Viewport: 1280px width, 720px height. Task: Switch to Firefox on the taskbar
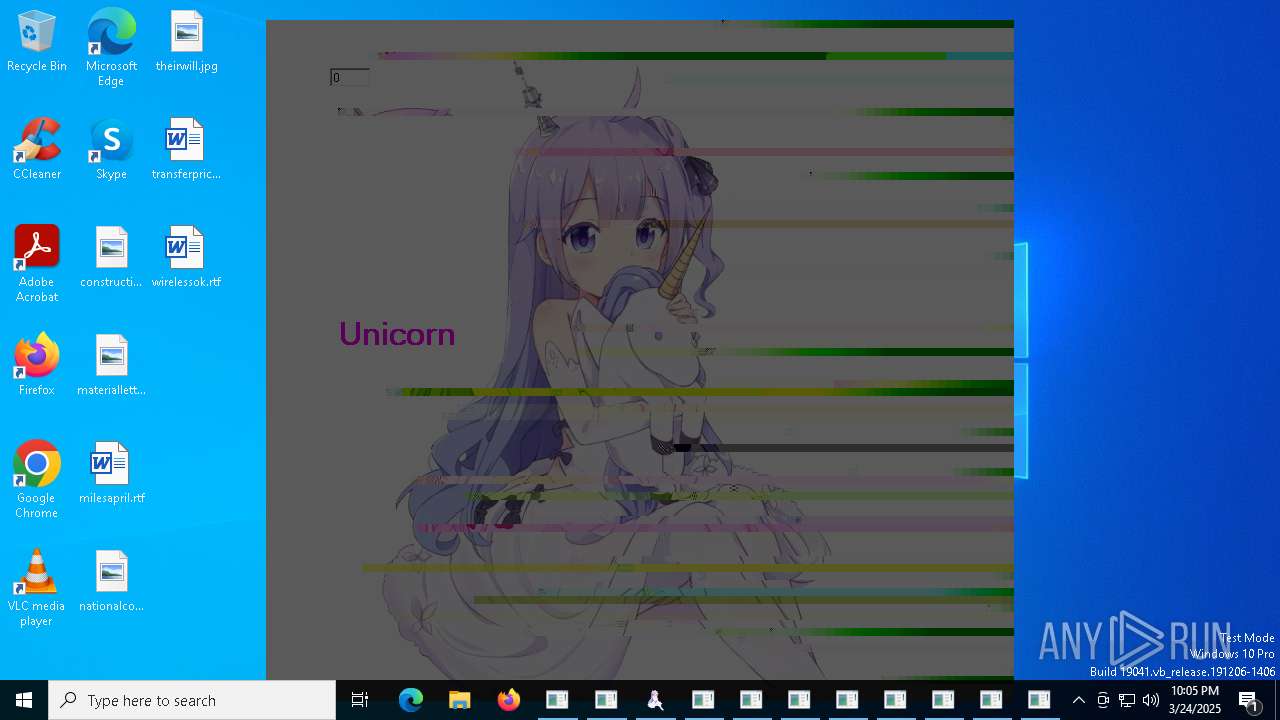508,700
